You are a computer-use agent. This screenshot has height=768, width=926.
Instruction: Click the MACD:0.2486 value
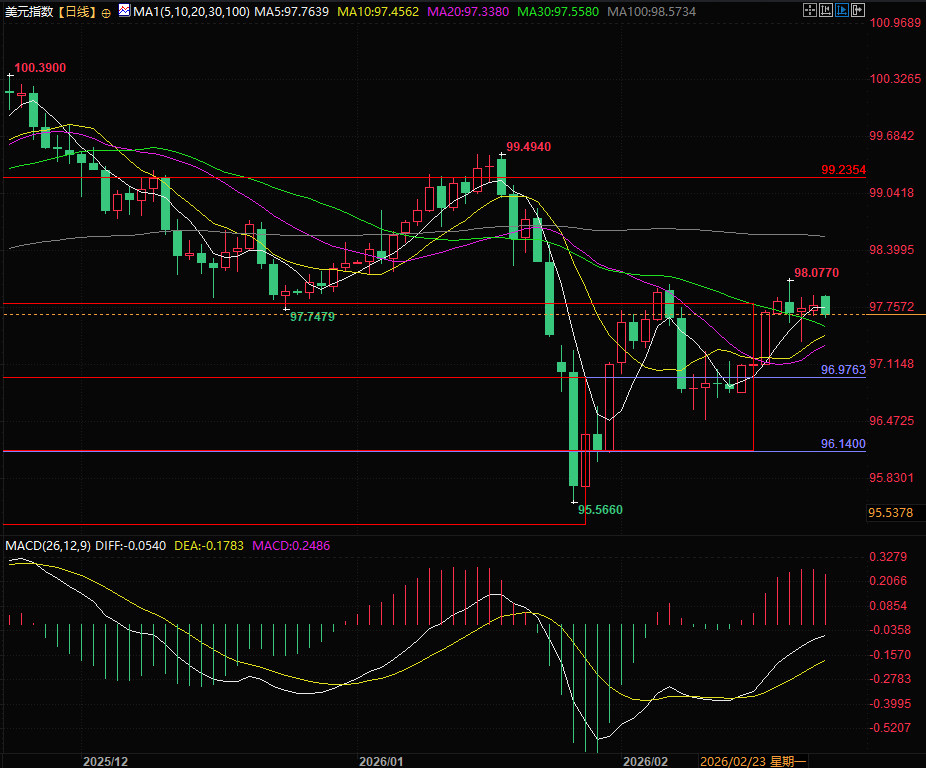291,546
